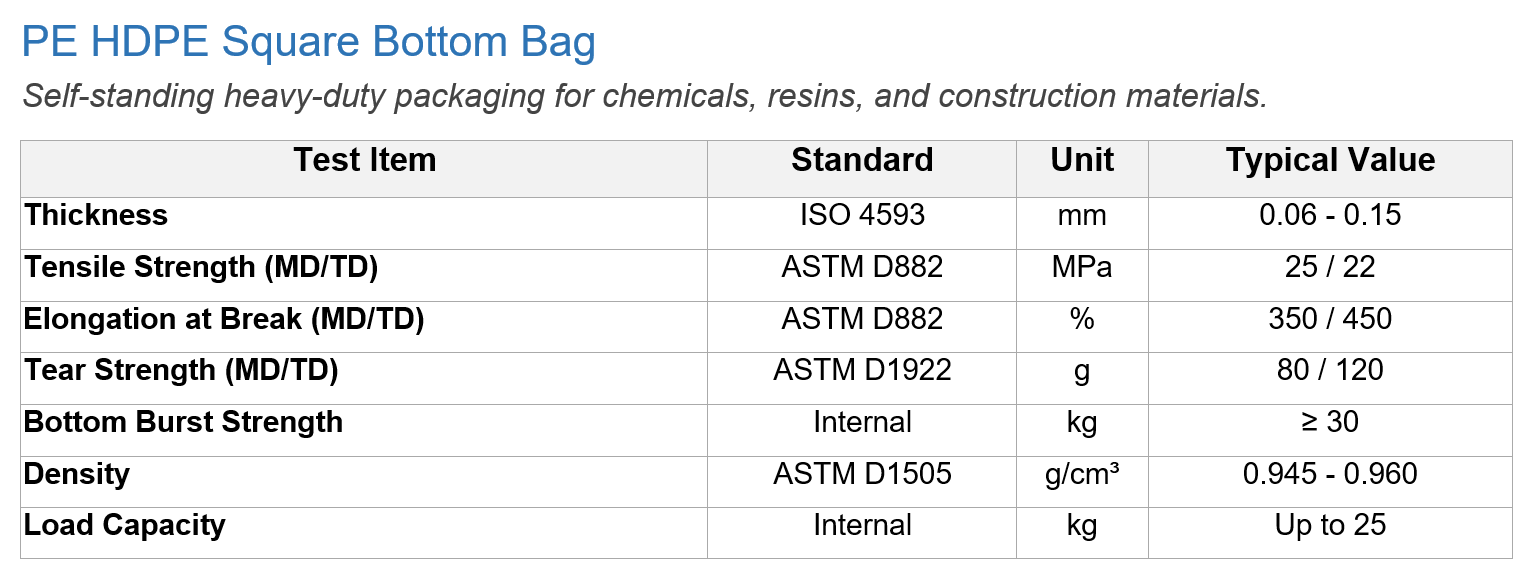Select the Thickness row label
This screenshot has height=578, width=1530.
[96, 215]
